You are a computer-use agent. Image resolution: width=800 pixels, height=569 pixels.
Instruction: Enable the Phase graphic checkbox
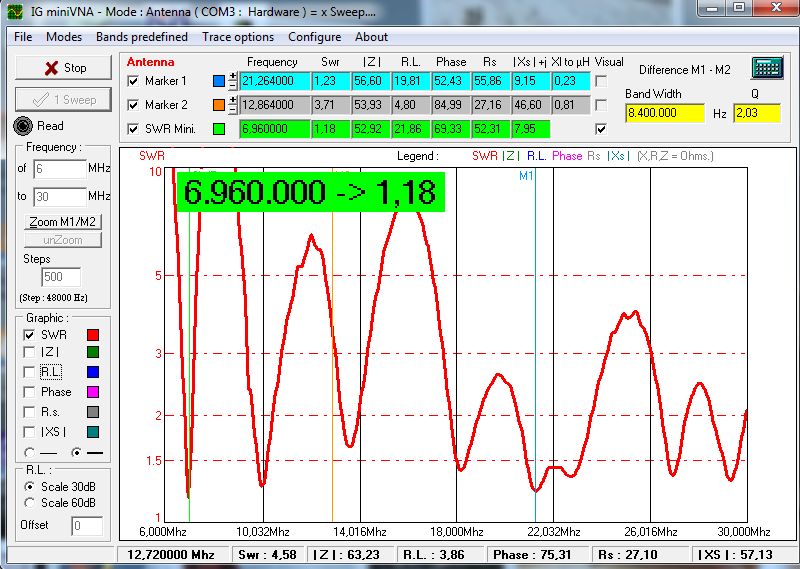(x=30, y=392)
